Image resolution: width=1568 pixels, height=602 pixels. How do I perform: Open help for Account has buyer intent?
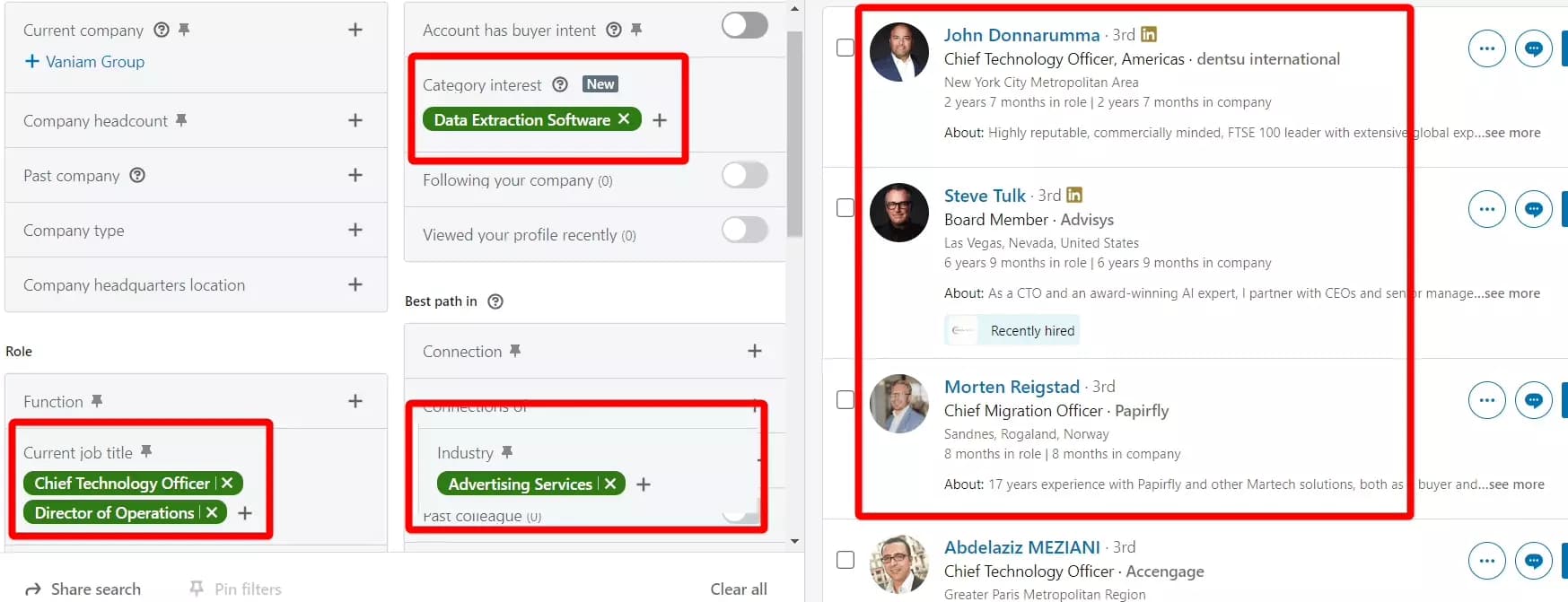(x=614, y=30)
